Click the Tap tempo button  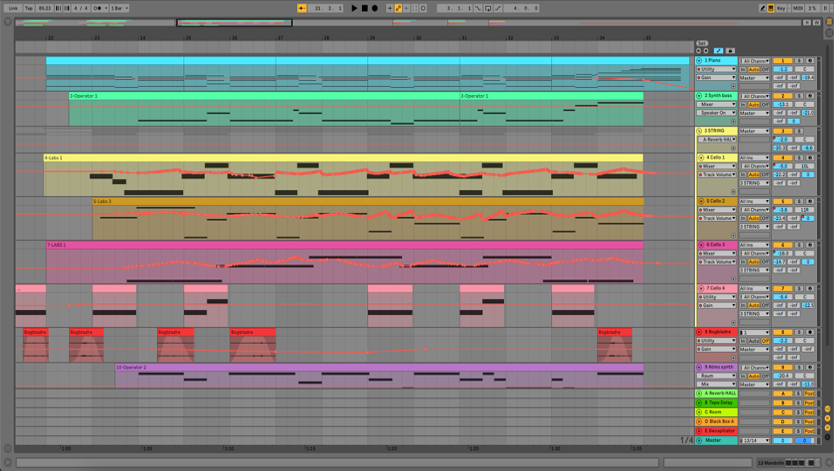coord(29,8)
